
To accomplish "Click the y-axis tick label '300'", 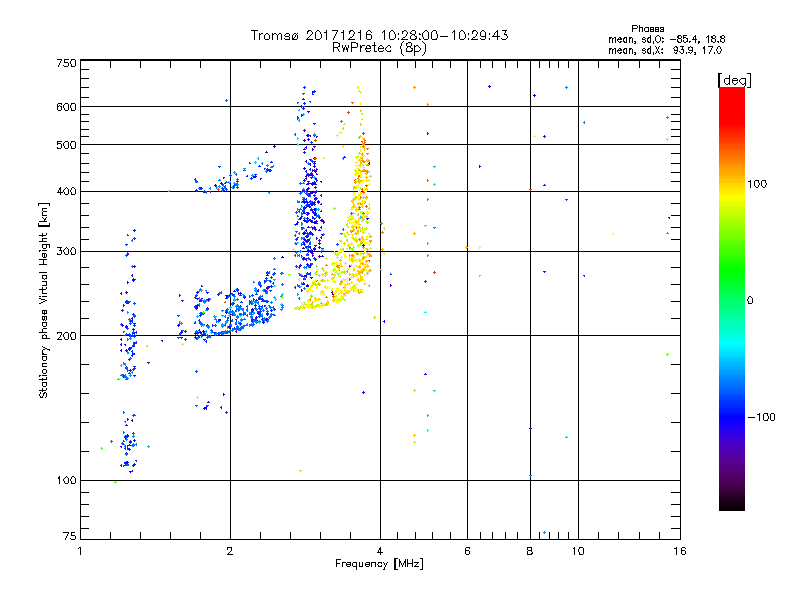I will [x=66, y=252].
